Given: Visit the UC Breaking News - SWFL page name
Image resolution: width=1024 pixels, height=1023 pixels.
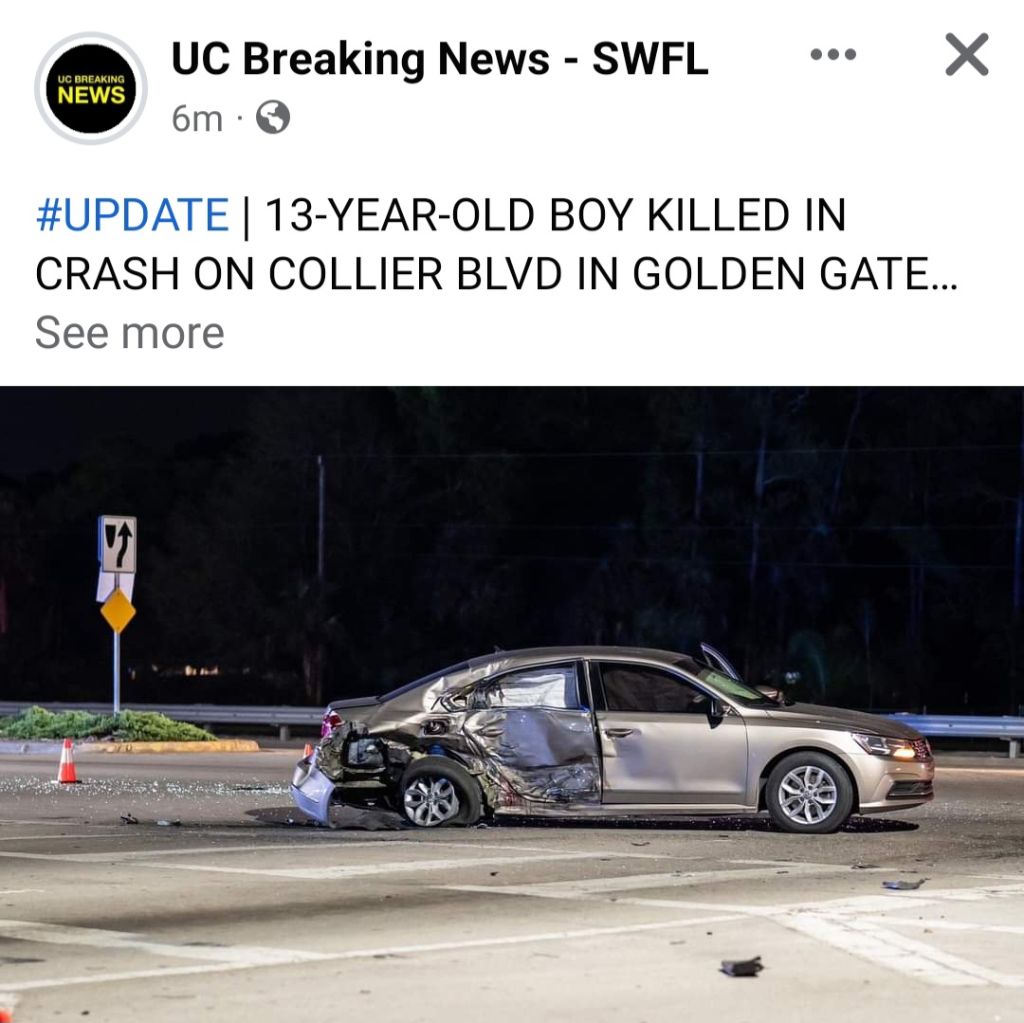Looking at the screenshot, I should (x=440, y=59).
